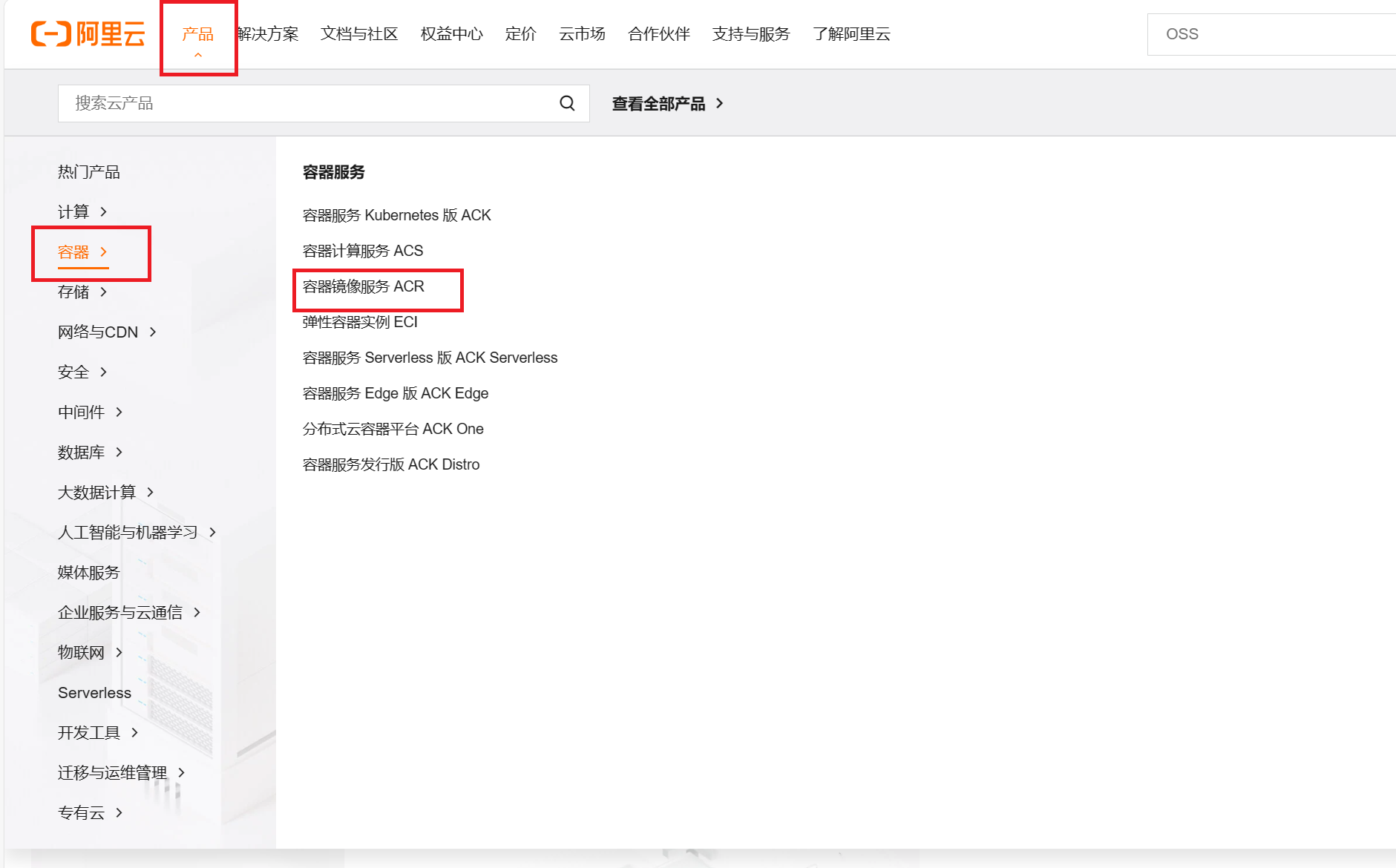This screenshot has height=868, width=1396.
Task: Select 网络与CDN category label
Action: point(98,332)
